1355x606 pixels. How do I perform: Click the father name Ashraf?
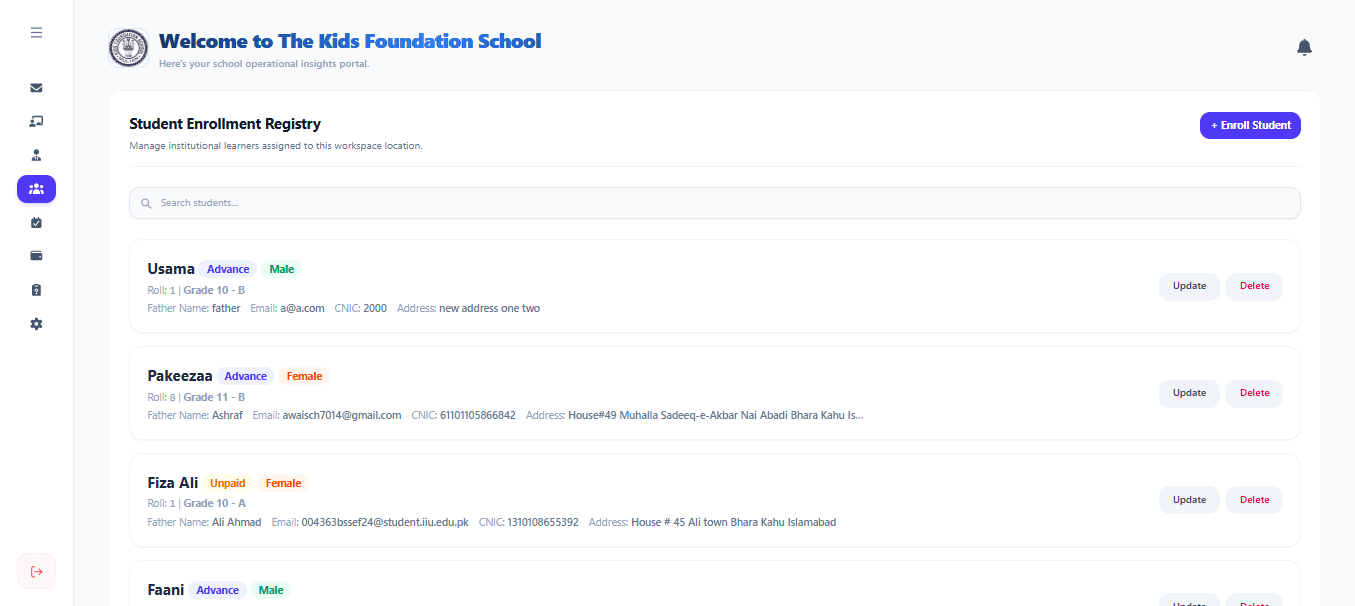tap(227, 415)
